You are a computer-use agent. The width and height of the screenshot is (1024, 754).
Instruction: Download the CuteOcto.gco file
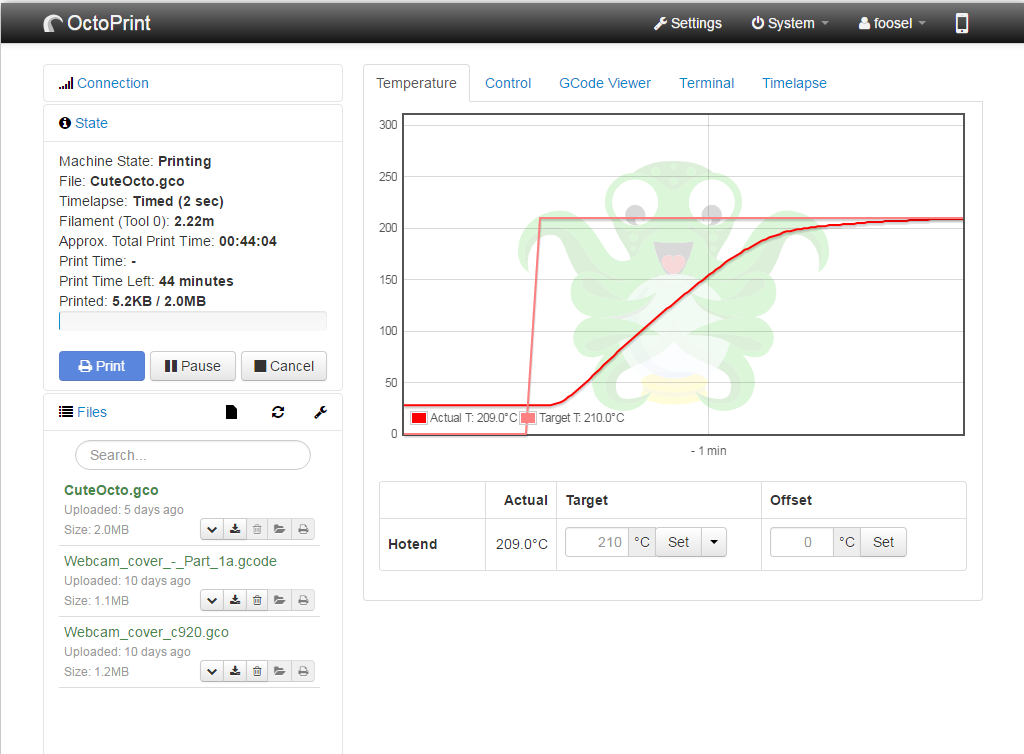click(x=234, y=528)
